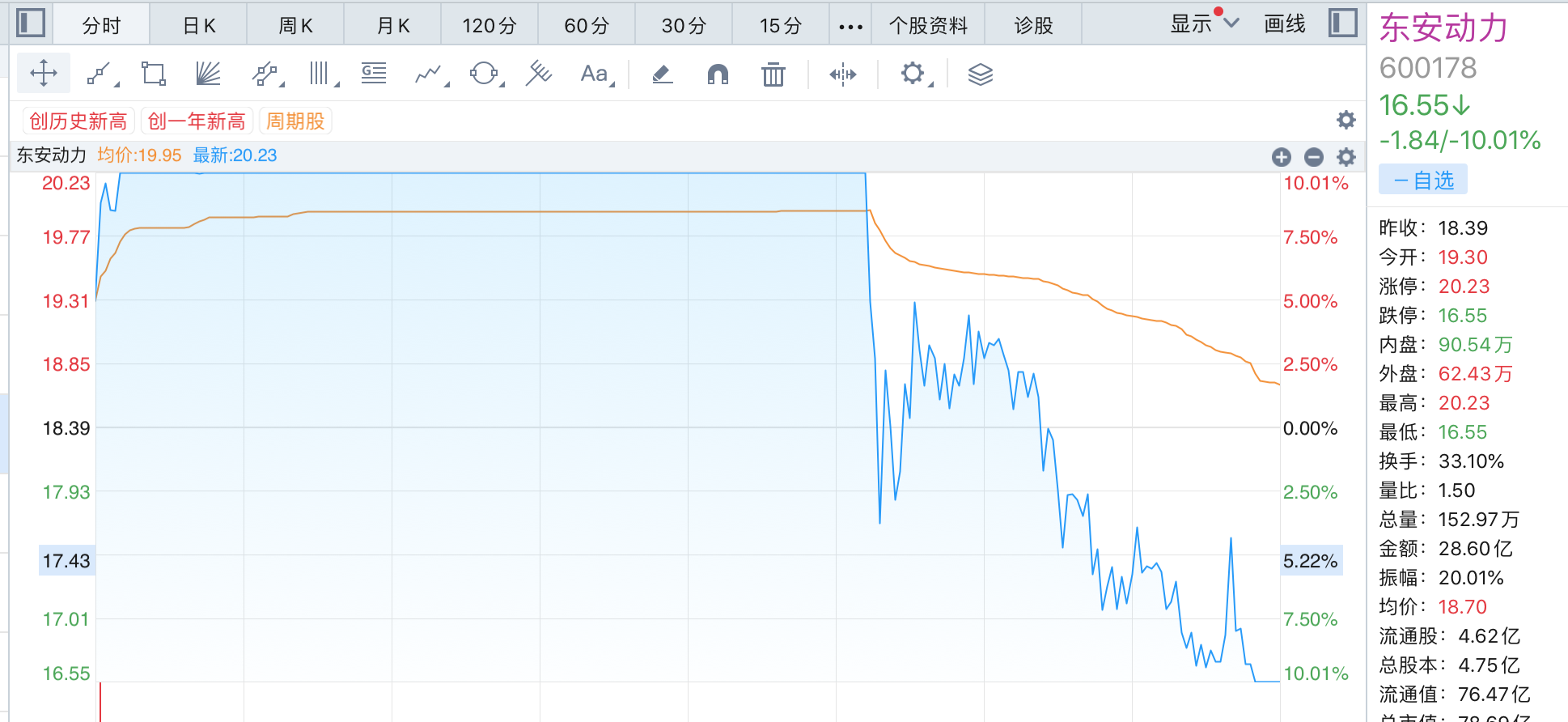Viewport: 1568px width, 722px height.
Task: Expand the drawing settings gear dropdown
Action: [x=914, y=74]
